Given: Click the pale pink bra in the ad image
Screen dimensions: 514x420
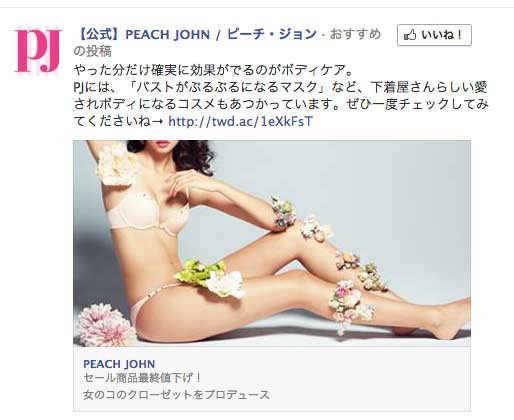Looking at the screenshot, I should [x=147, y=213].
